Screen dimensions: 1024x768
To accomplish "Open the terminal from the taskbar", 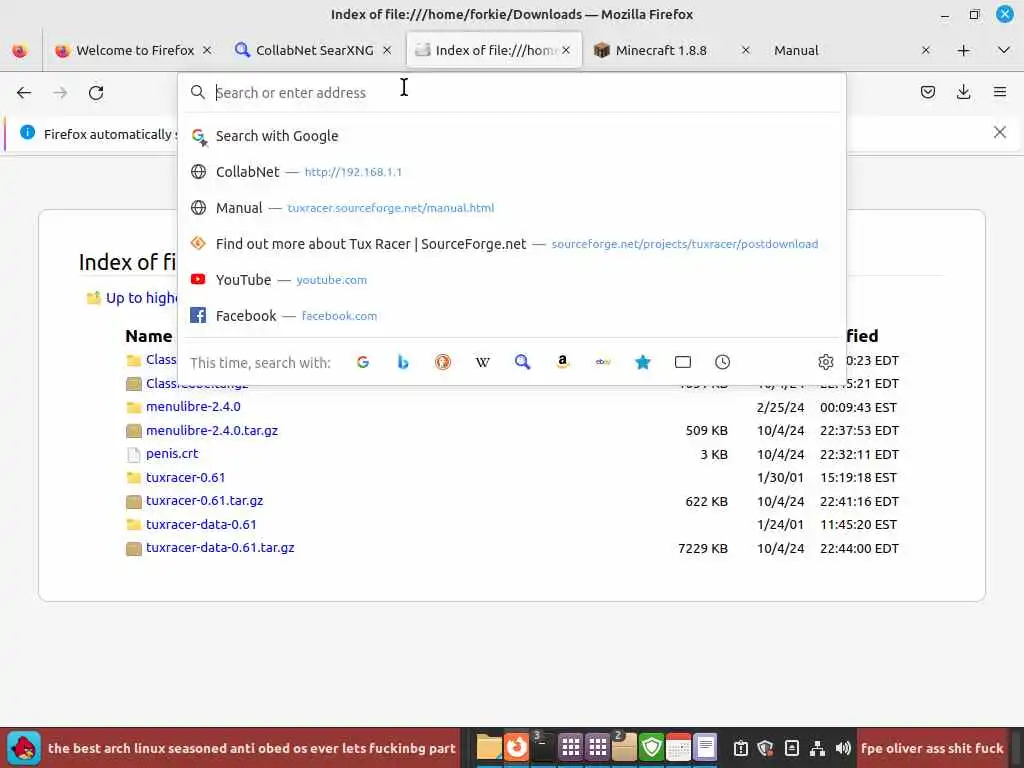I will [543, 748].
